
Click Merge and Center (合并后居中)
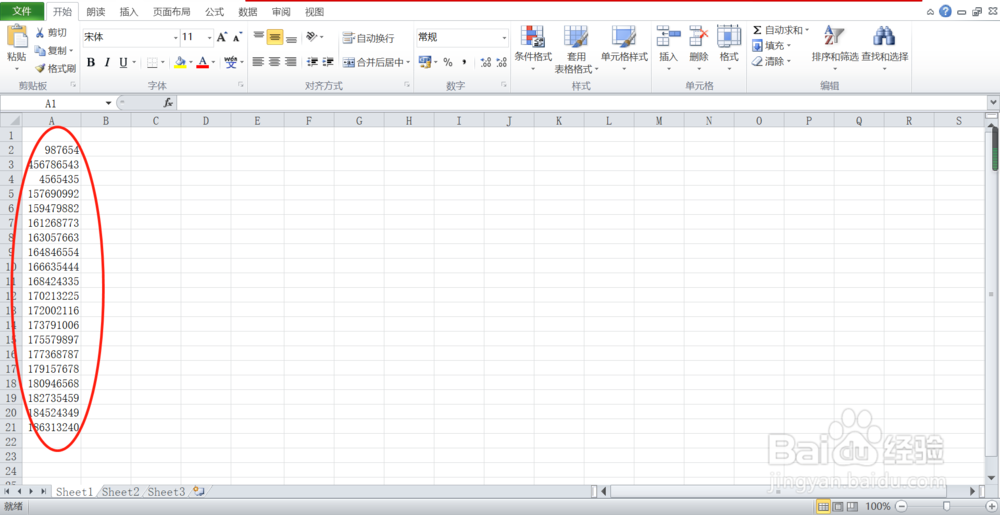[374, 62]
